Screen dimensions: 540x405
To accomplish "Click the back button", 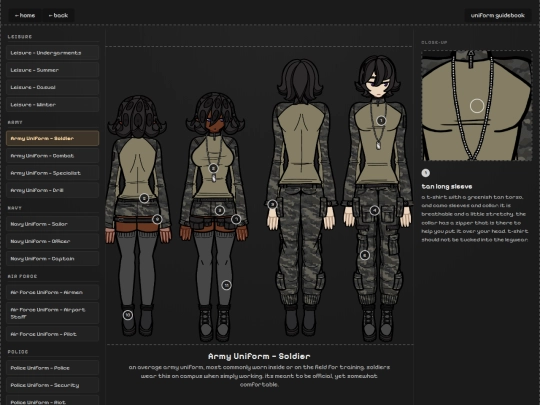I will (58, 15).
